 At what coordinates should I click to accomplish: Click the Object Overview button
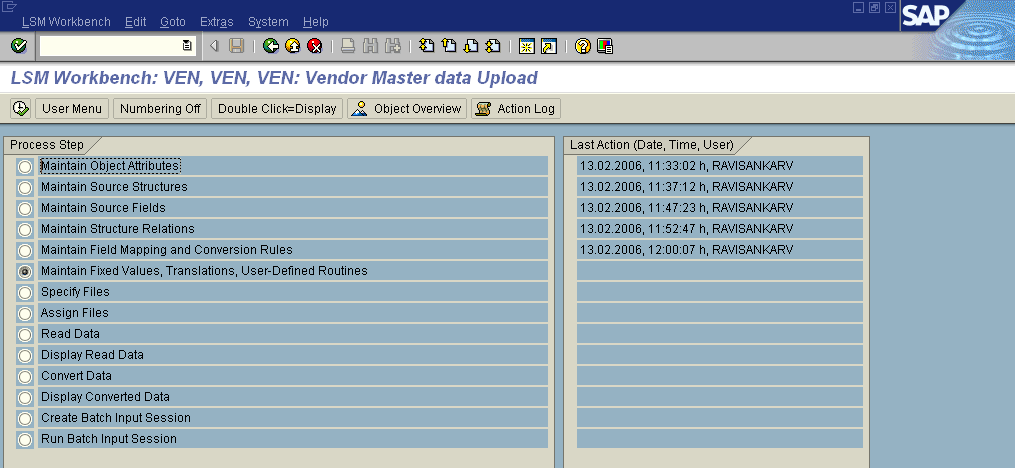pos(406,108)
